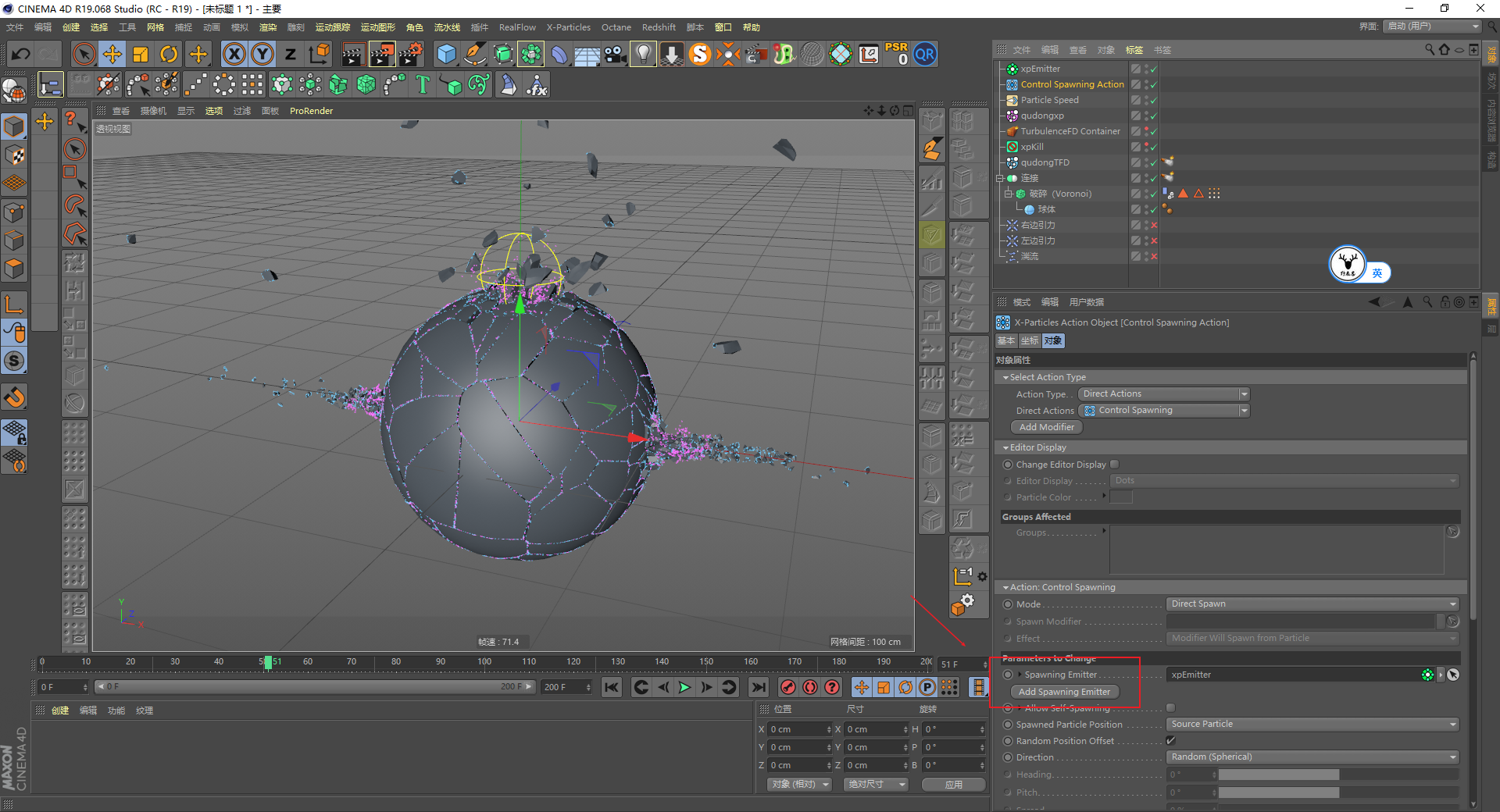Switch to Polygons mode
This screenshot has width=1500, height=812.
tap(15, 269)
